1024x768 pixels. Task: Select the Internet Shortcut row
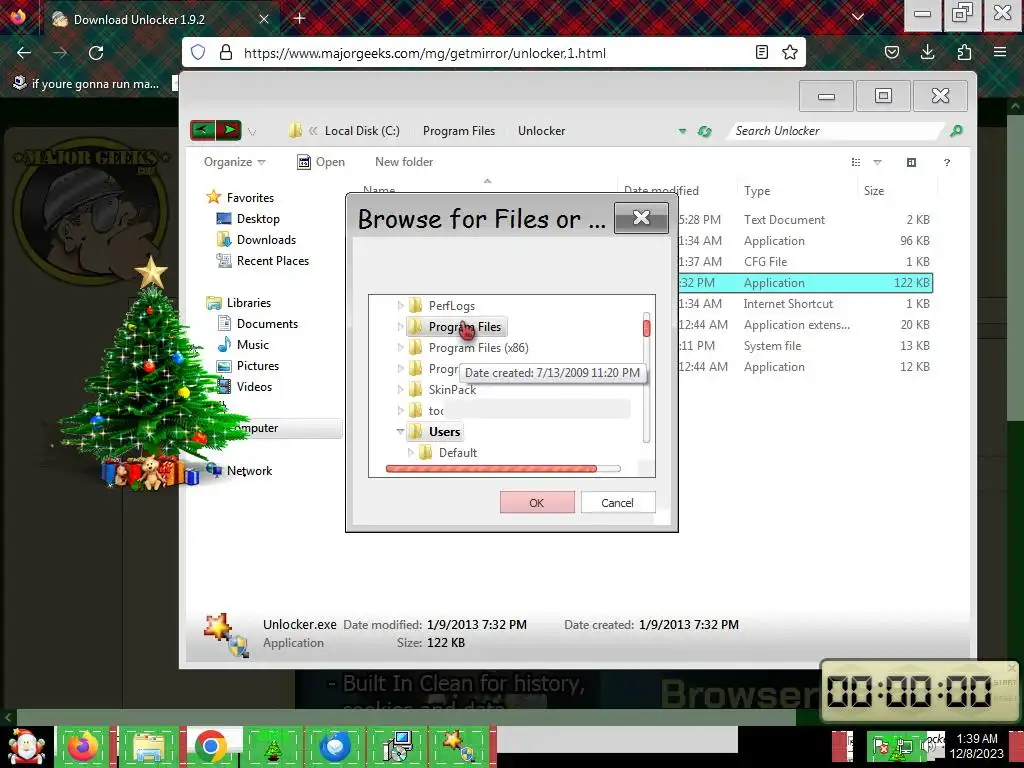805,304
